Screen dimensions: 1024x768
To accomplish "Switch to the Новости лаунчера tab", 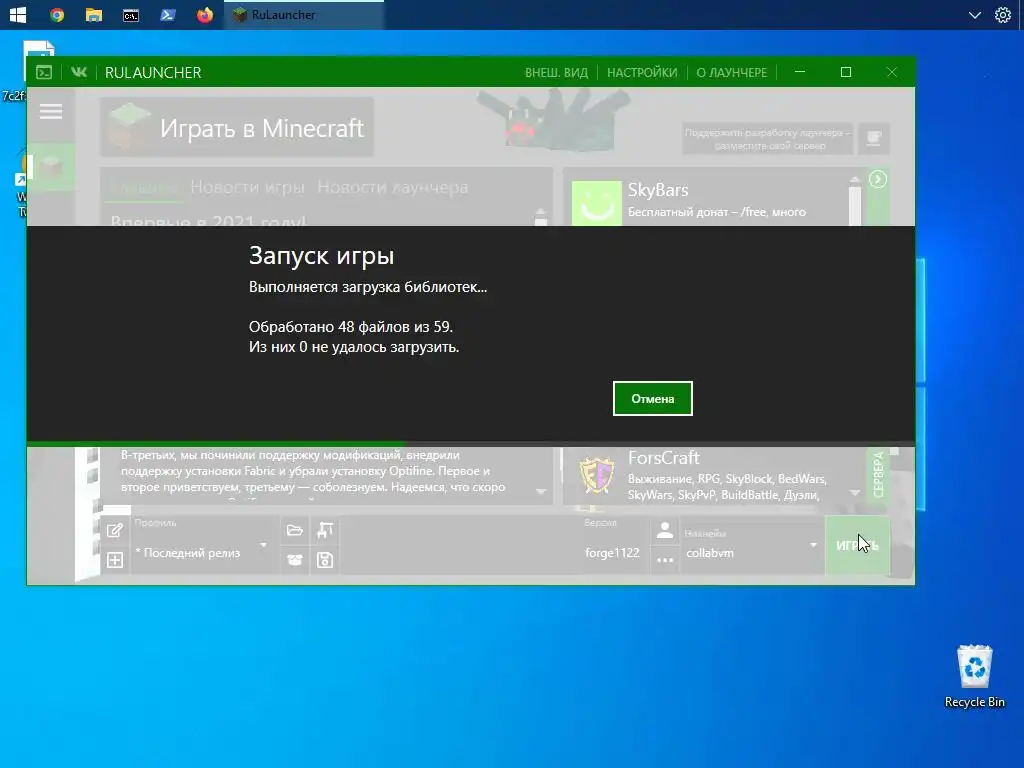I will (392, 187).
